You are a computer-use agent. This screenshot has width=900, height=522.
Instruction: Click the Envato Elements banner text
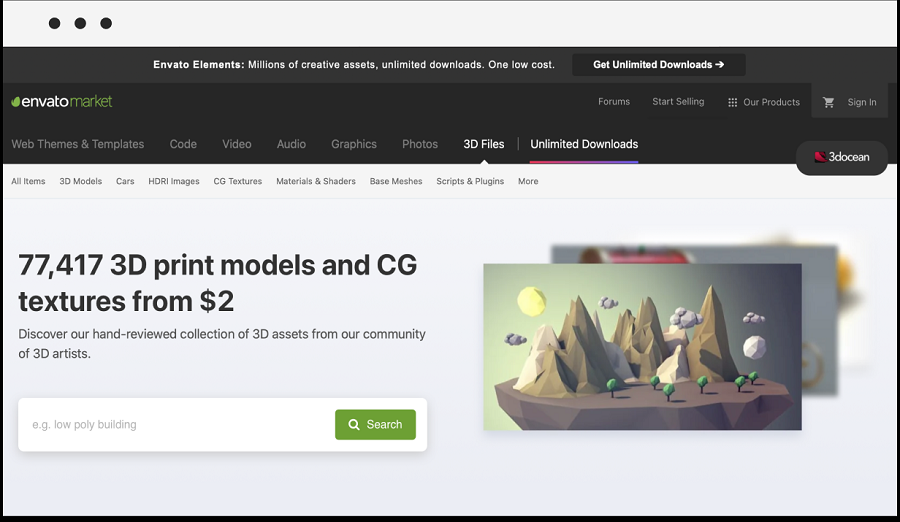(354, 65)
